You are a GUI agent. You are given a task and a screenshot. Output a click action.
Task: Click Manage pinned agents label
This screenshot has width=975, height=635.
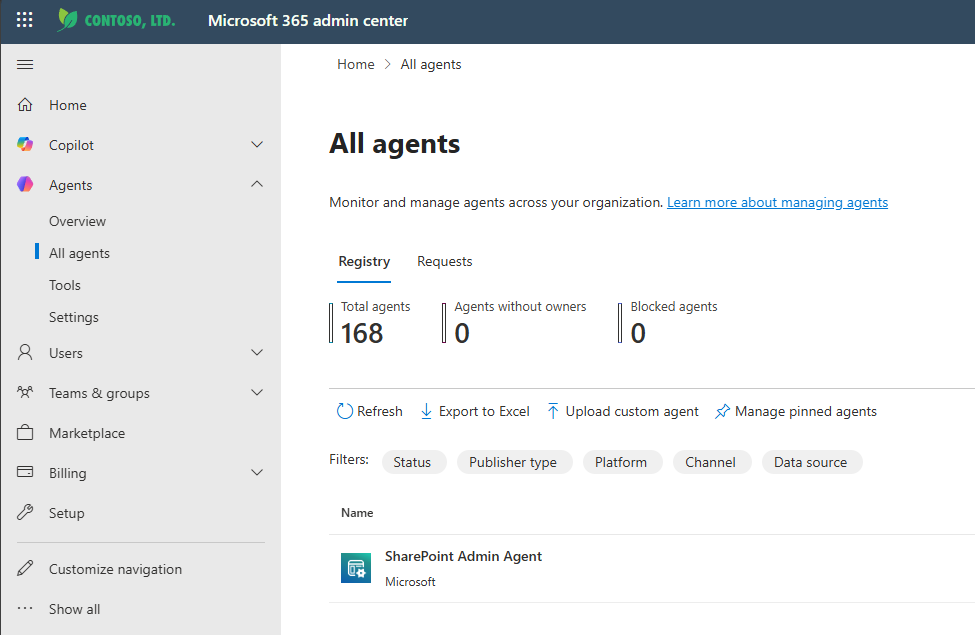(806, 411)
